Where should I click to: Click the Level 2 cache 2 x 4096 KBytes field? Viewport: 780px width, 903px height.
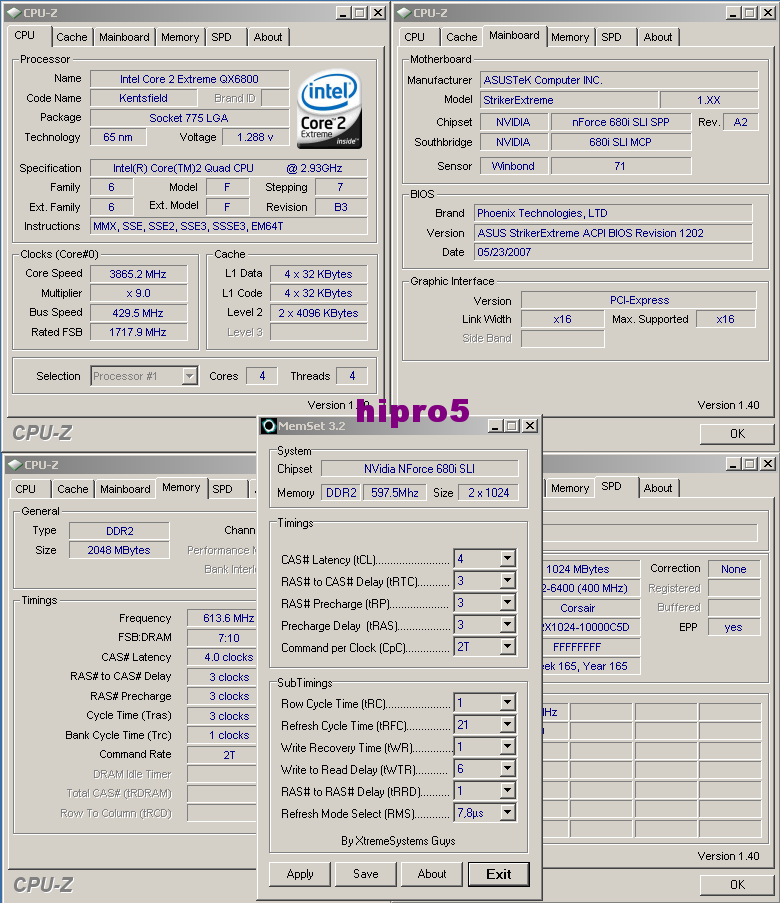point(319,313)
